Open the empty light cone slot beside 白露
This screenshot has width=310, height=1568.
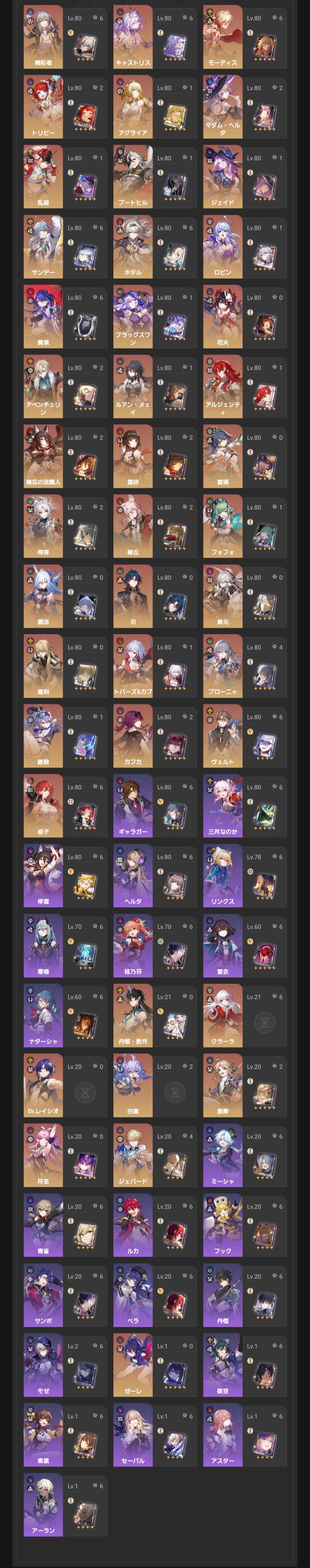[x=175, y=1093]
